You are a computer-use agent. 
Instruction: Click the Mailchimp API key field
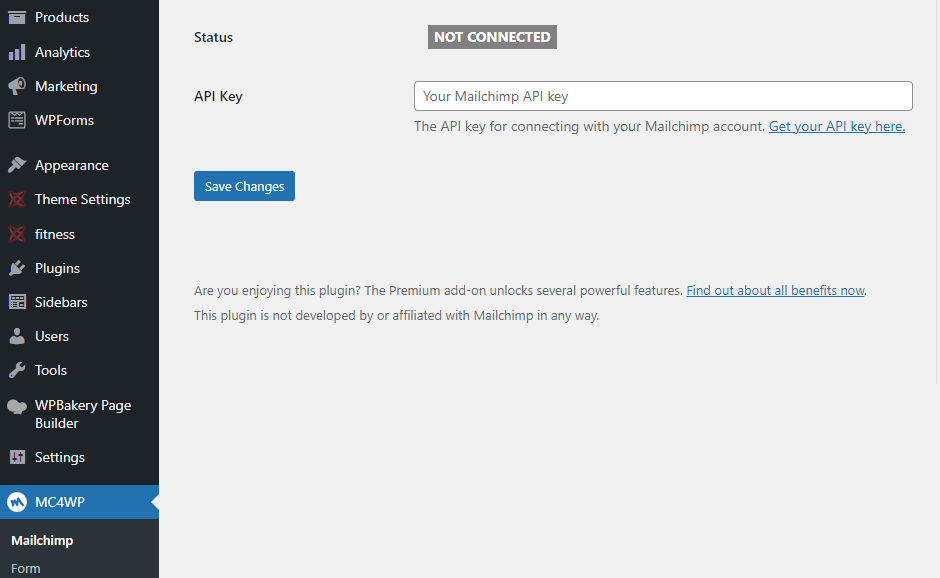[663, 96]
